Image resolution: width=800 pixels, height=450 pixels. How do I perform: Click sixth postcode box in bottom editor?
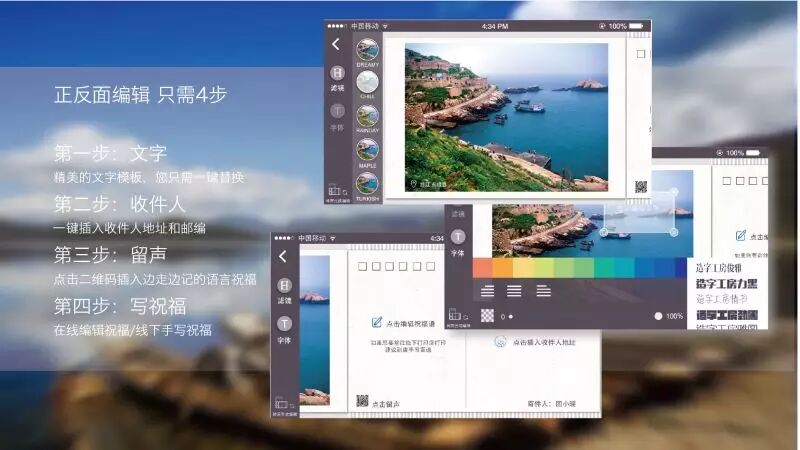click(431, 266)
